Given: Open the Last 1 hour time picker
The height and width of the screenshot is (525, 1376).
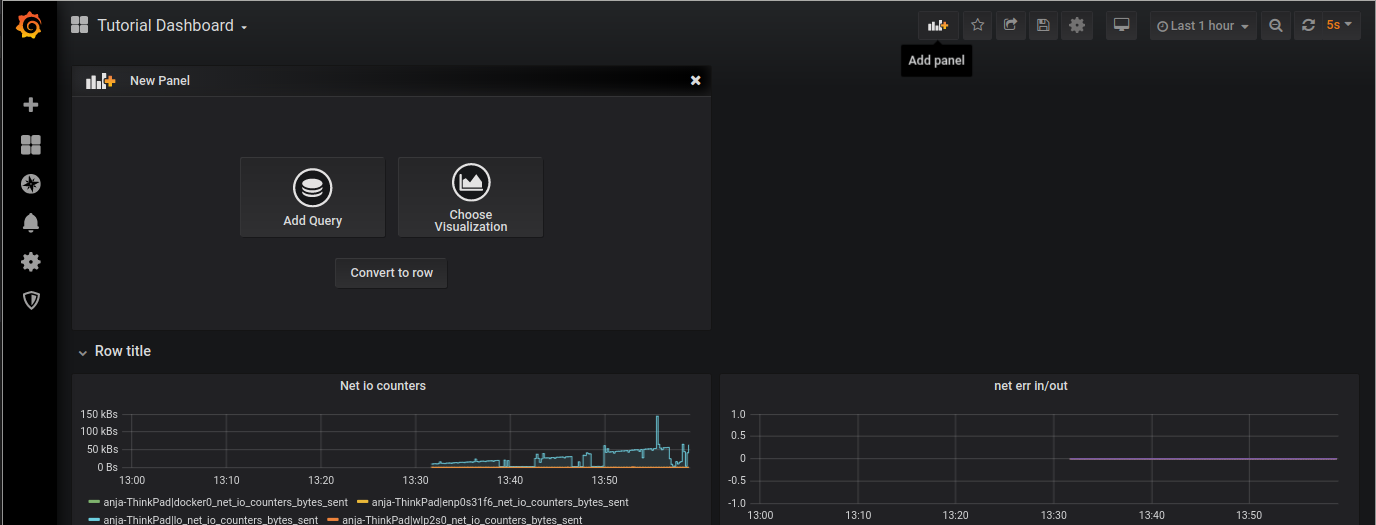Looking at the screenshot, I should pos(1203,25).
